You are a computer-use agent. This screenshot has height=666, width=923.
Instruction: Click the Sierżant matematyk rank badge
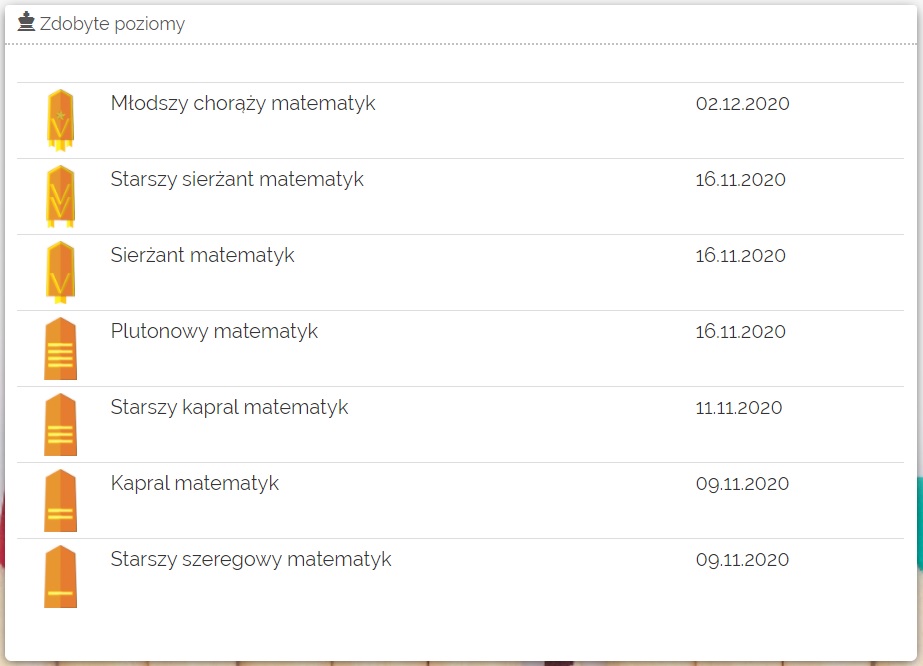[x=60, y=272]
